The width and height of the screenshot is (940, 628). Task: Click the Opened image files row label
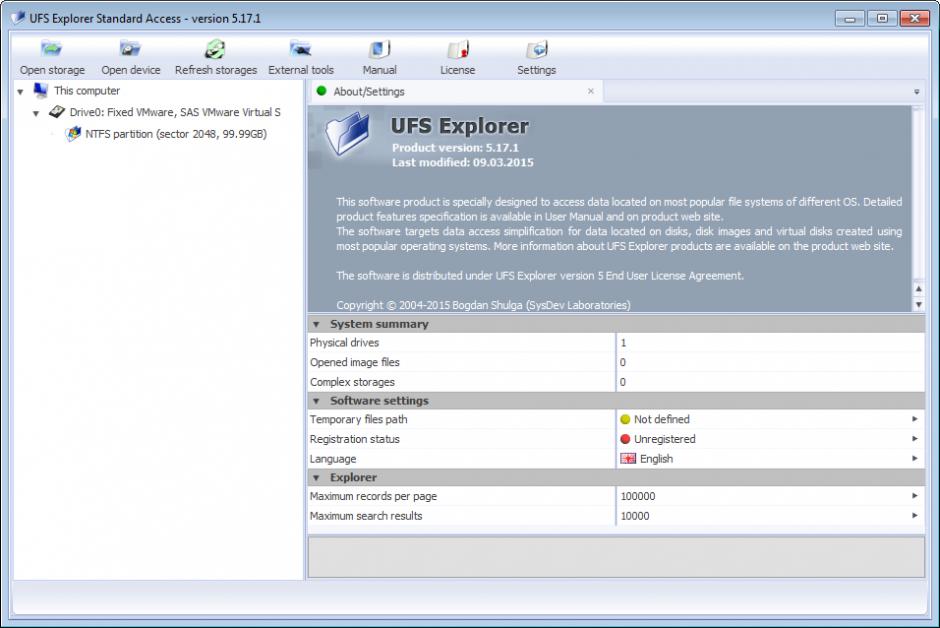[354, 363]
